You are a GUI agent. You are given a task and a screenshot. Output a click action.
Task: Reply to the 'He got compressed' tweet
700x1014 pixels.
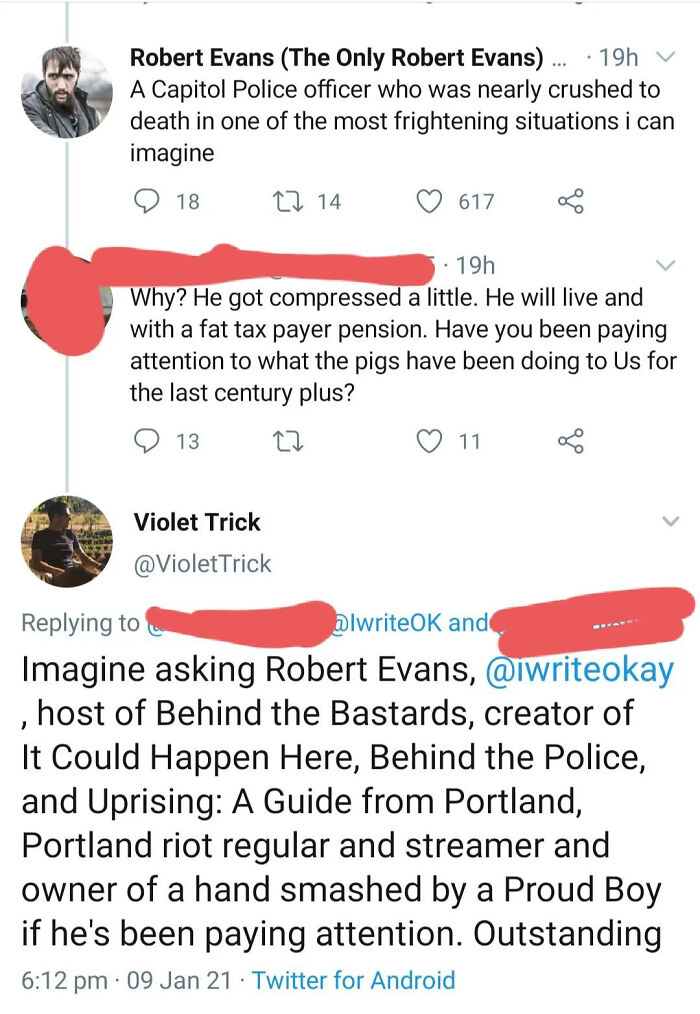tap(145, 440)
